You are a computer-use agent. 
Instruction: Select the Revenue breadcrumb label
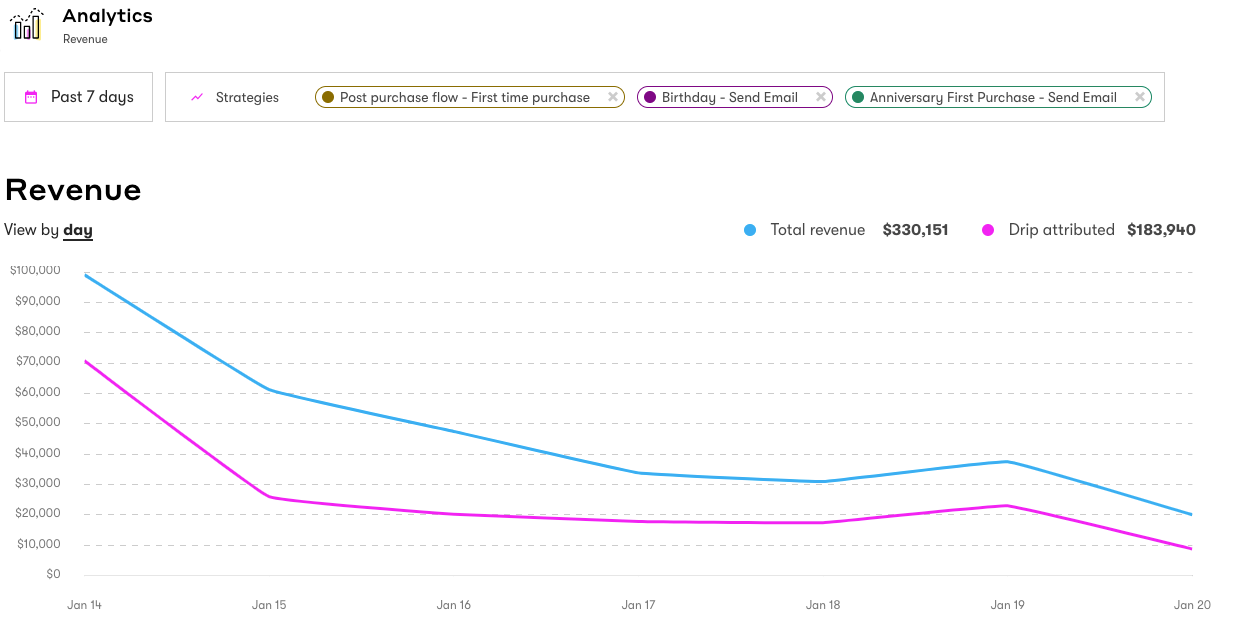85,39
